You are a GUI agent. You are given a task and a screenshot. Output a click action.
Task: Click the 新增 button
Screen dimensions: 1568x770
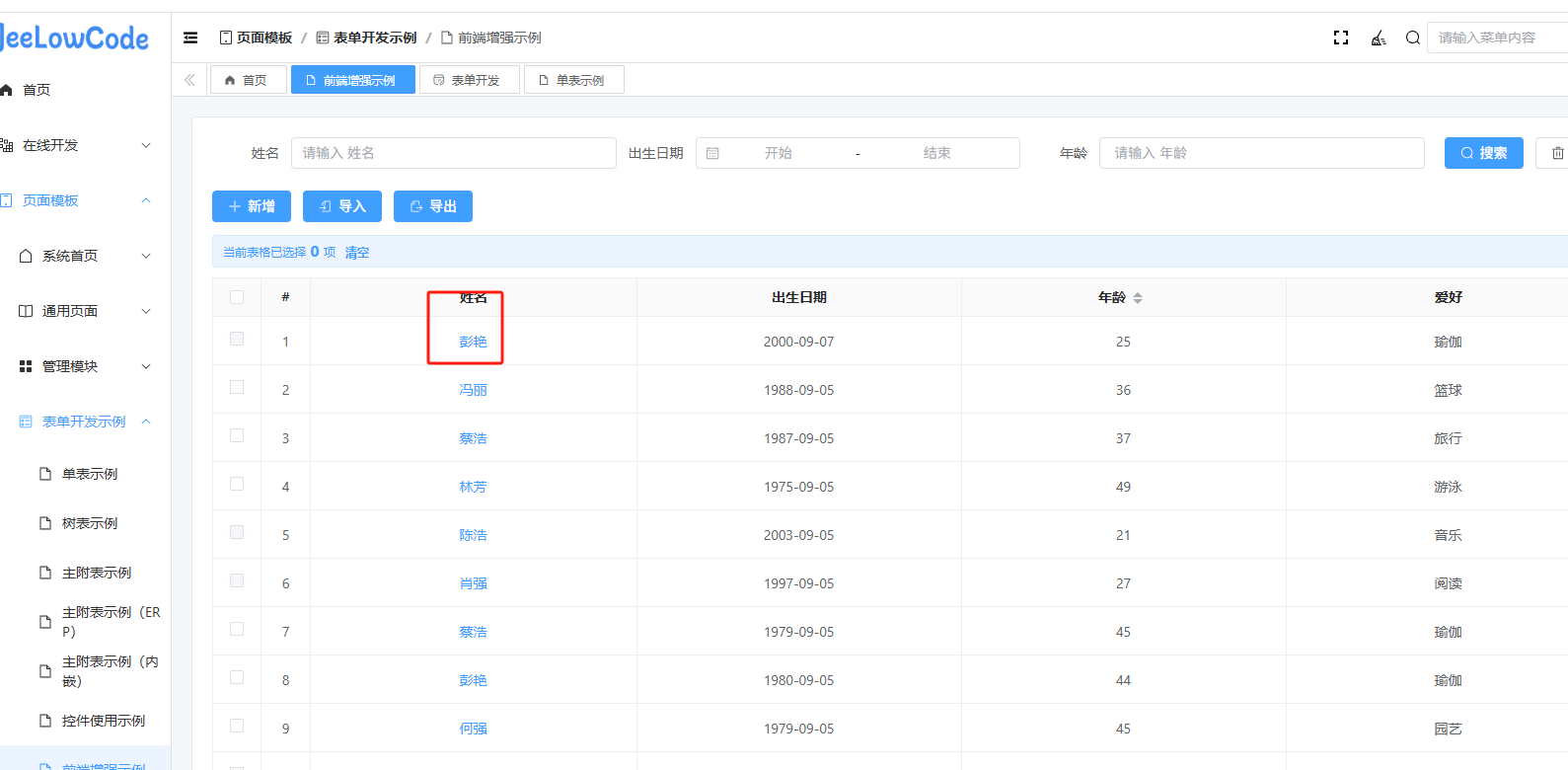(252, 206)
